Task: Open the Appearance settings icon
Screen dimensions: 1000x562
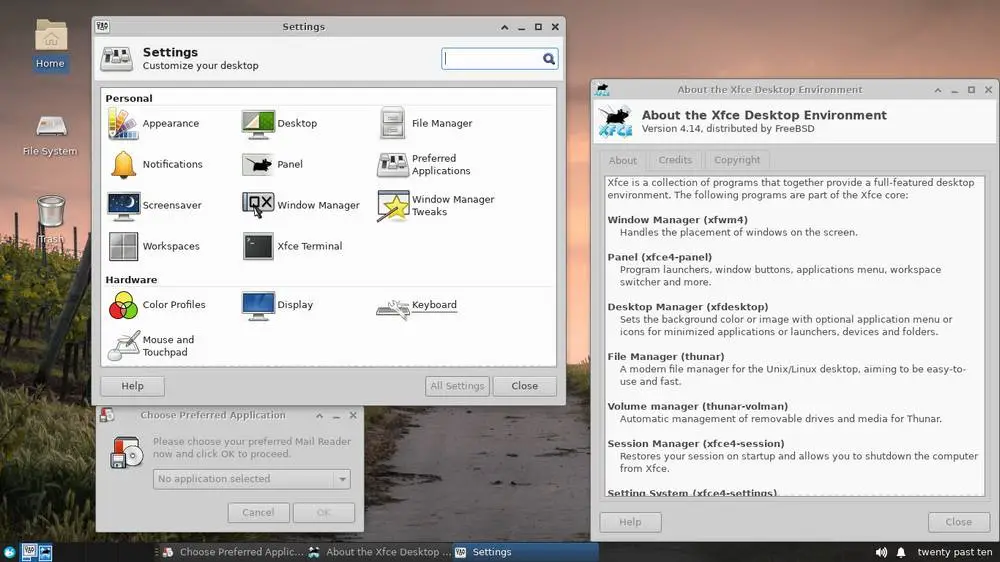Action: [x=123, y=124]
